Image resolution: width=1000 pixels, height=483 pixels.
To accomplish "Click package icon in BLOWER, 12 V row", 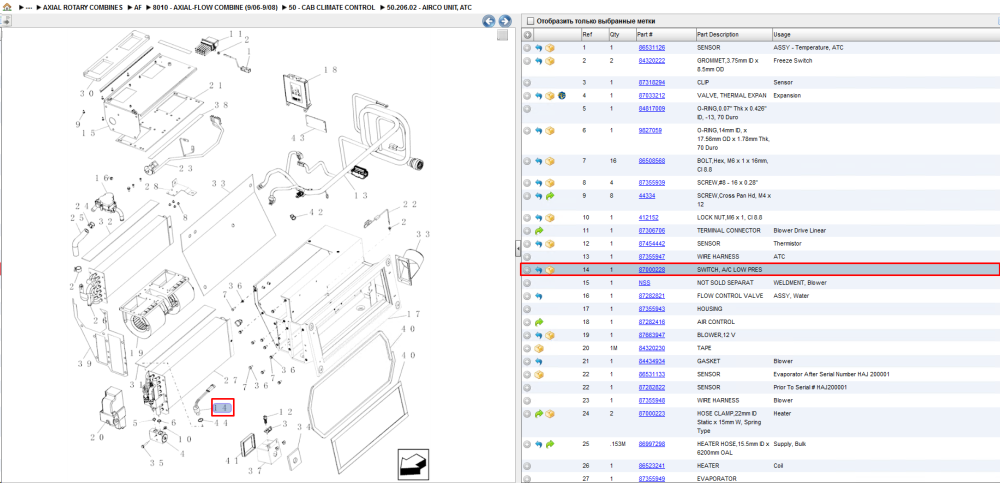I will tap(550, 335).
